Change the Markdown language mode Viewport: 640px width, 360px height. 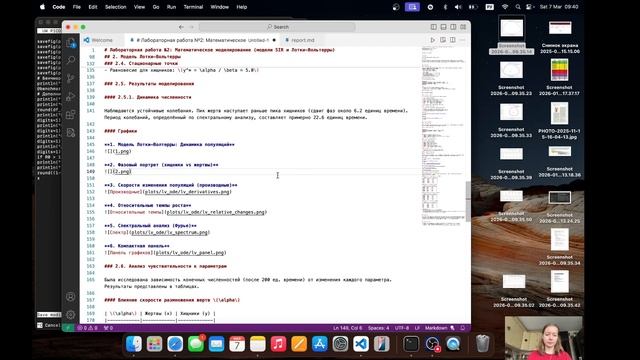436,328
